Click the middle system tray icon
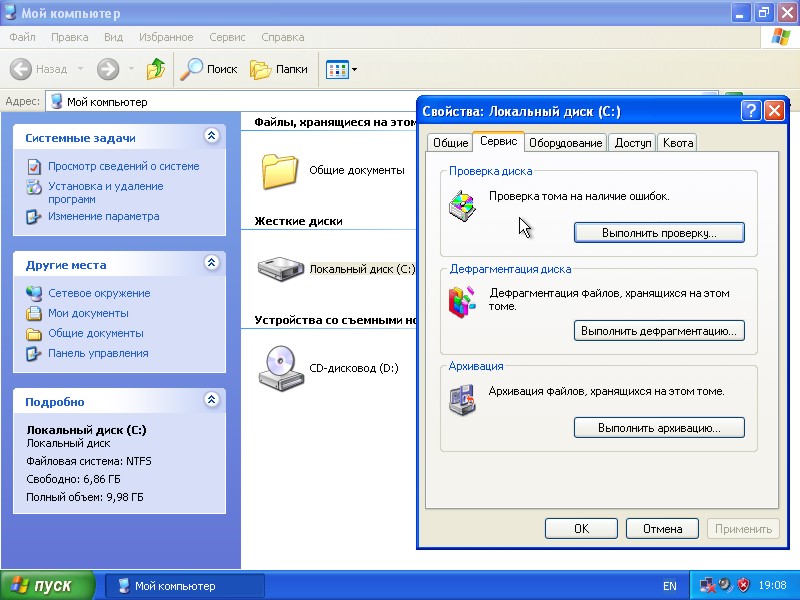The width and height of the screenshot is (800, 600). (726, 585)
